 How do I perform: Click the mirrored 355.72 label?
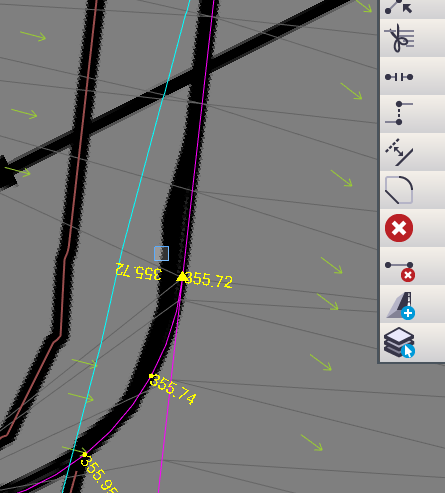click(138, 271)
